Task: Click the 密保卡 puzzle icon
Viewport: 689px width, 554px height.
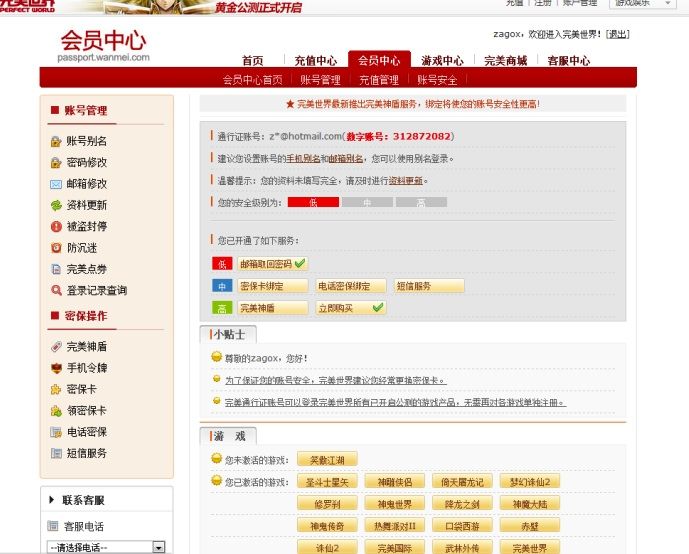Action: pyautogui.click(x=56, y=389)
